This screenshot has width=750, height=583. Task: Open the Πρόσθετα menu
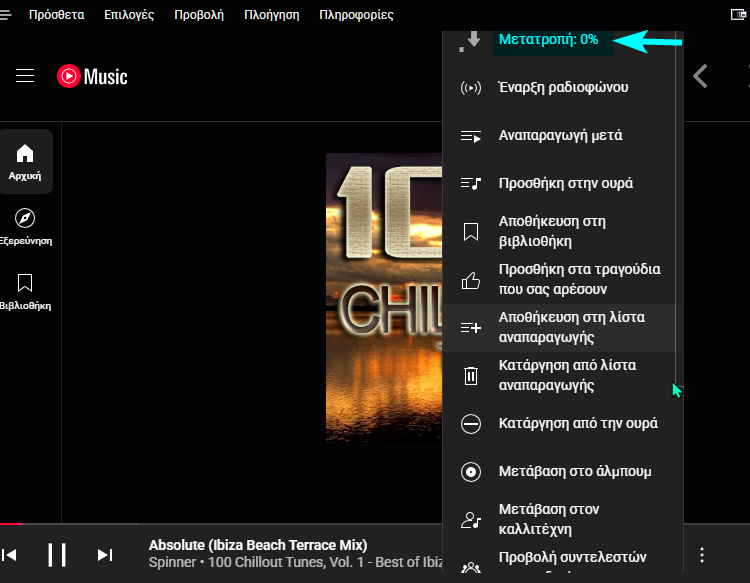tap(56, 15)
